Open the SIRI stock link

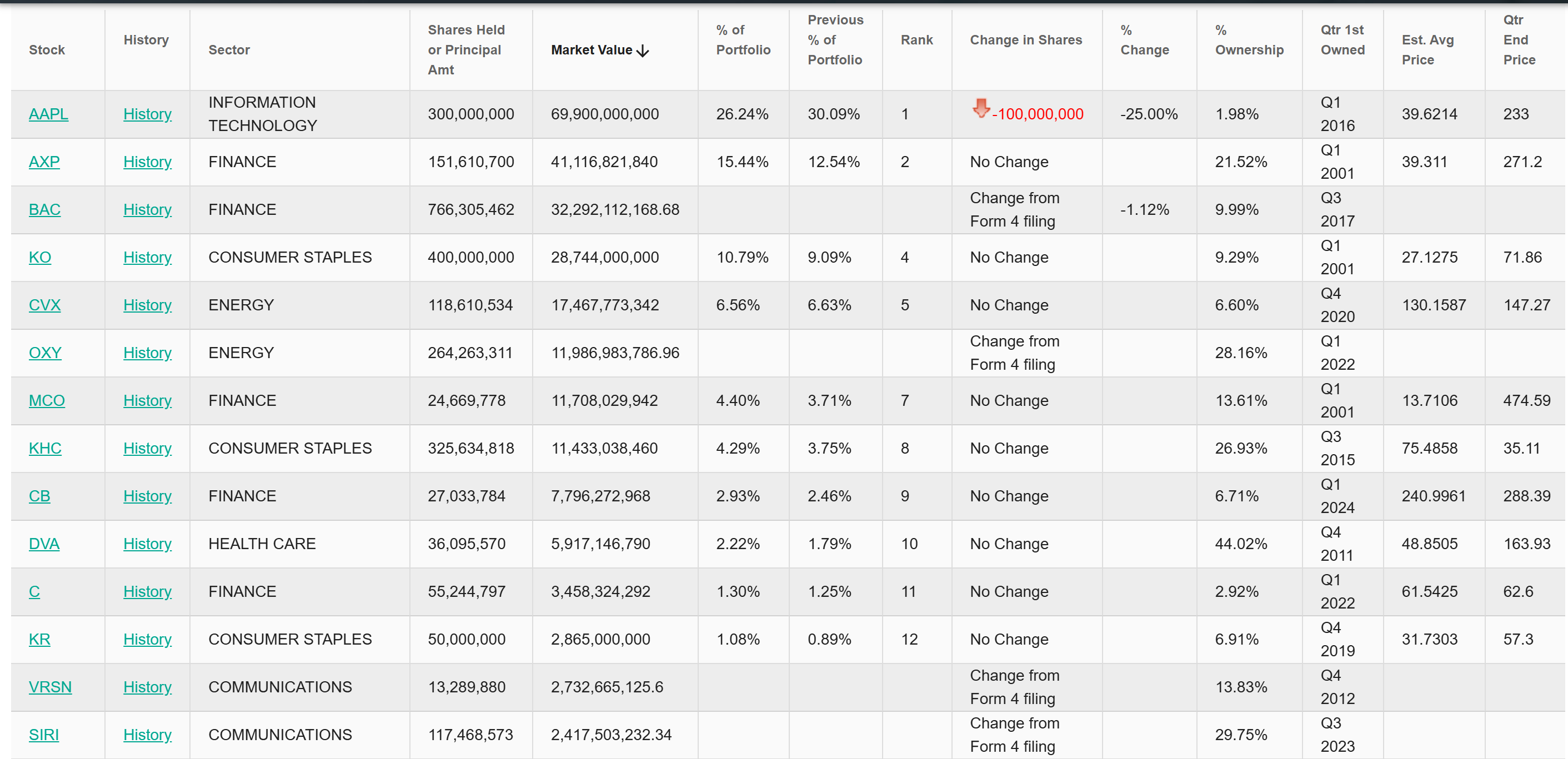(44, 735)
